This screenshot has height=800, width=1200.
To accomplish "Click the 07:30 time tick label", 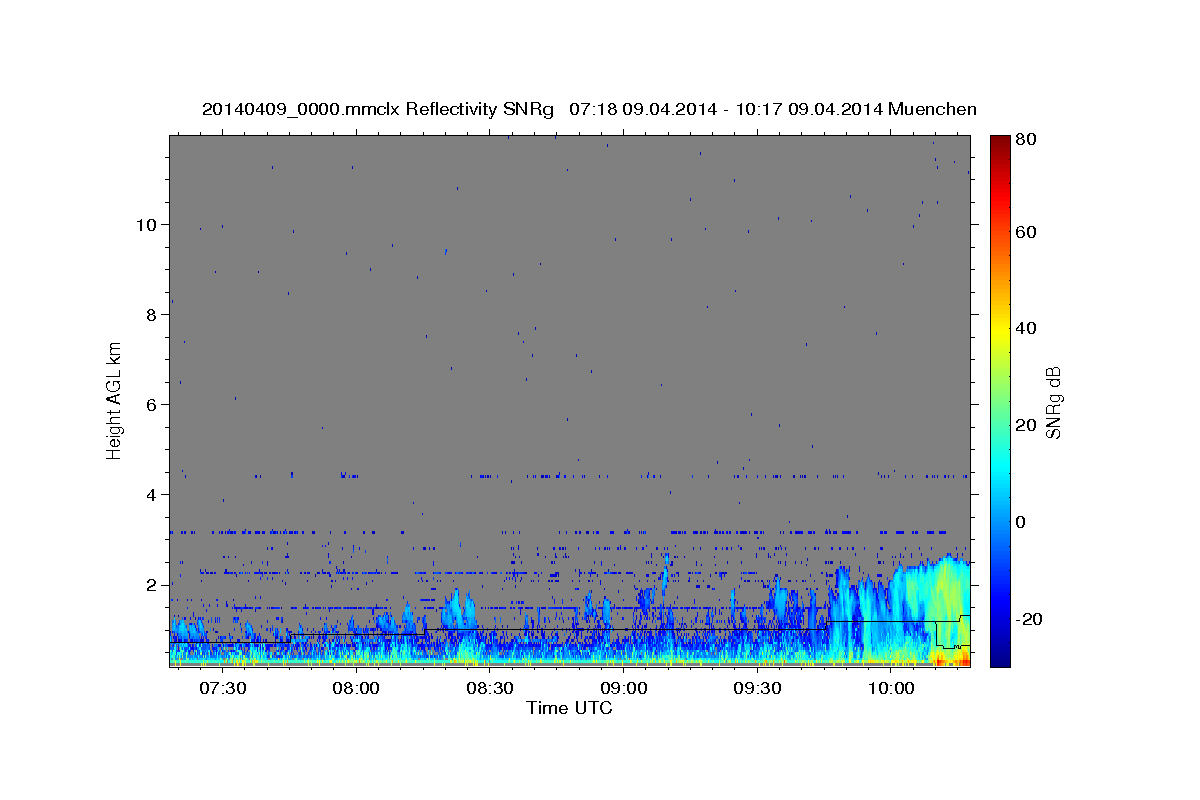I will [223, 688].
